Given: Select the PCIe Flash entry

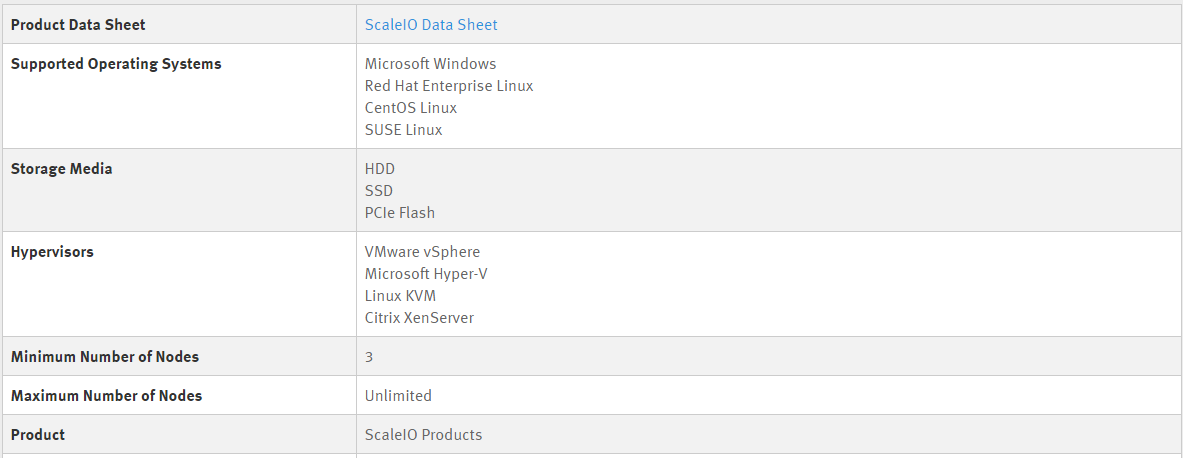Looking at the screenshot, I should [400, 213].
